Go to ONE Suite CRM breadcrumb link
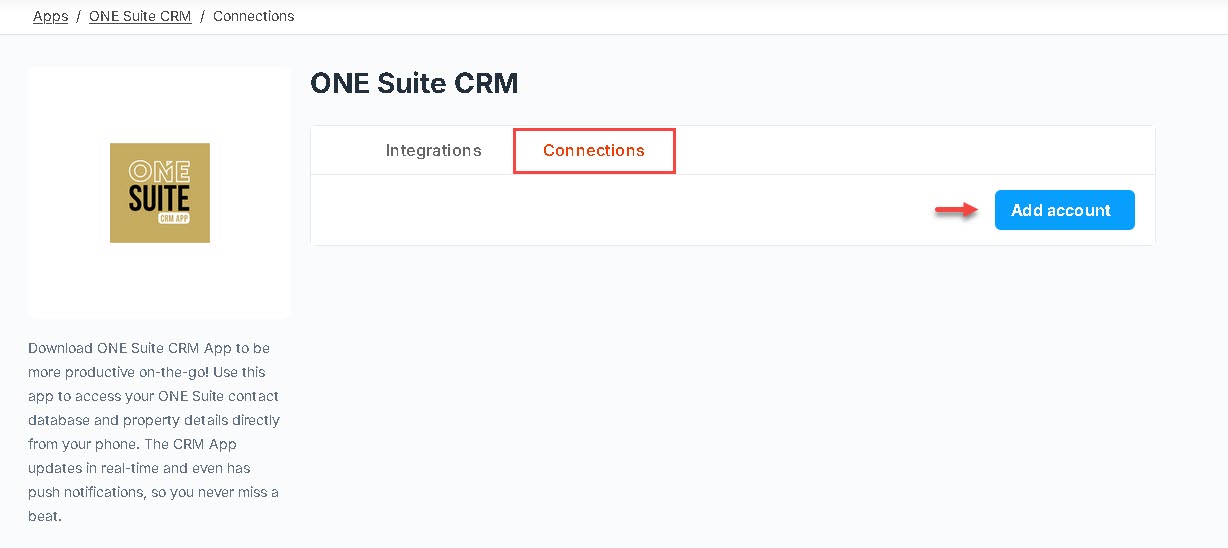This screenshot has height=548, width=1228. pos(140,16)
